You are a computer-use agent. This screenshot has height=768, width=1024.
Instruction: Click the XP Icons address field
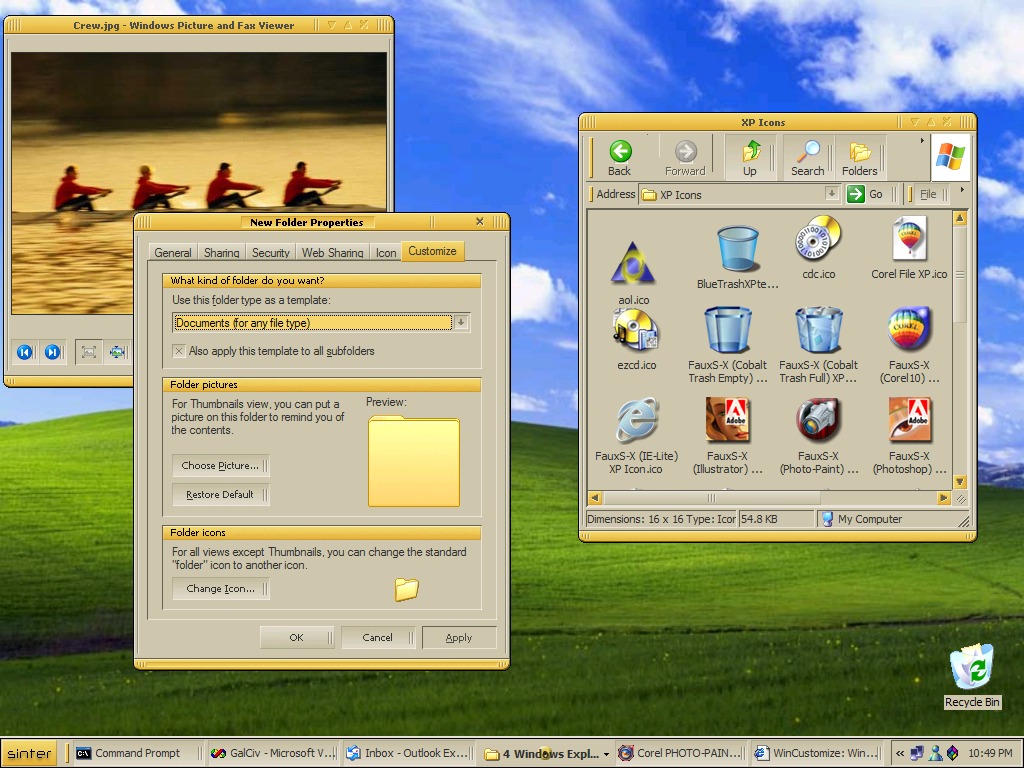739,194
